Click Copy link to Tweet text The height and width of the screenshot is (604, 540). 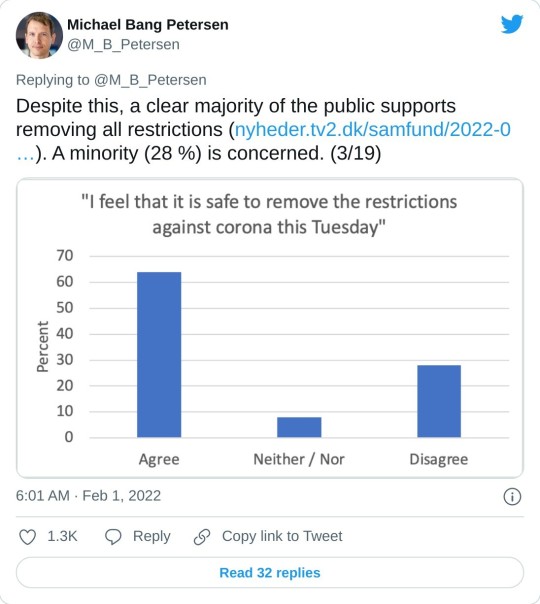tap(282, 536)
